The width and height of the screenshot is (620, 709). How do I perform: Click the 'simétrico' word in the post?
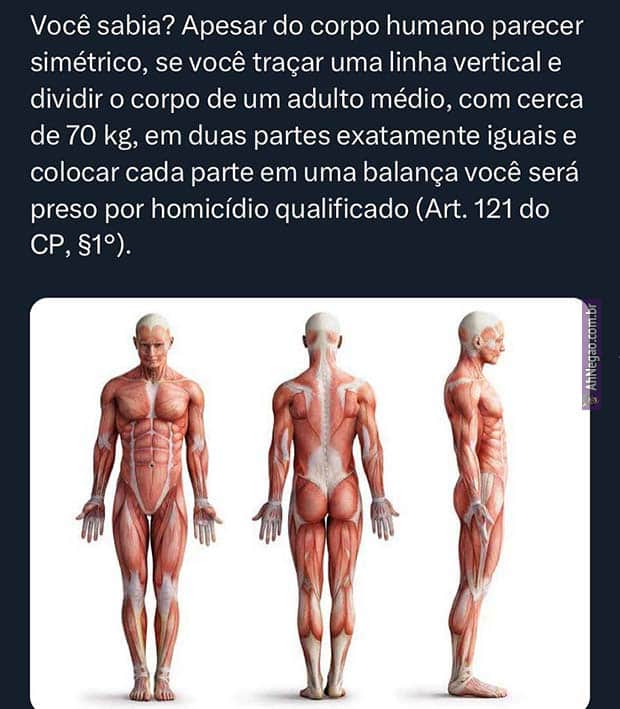coord(85,63)
